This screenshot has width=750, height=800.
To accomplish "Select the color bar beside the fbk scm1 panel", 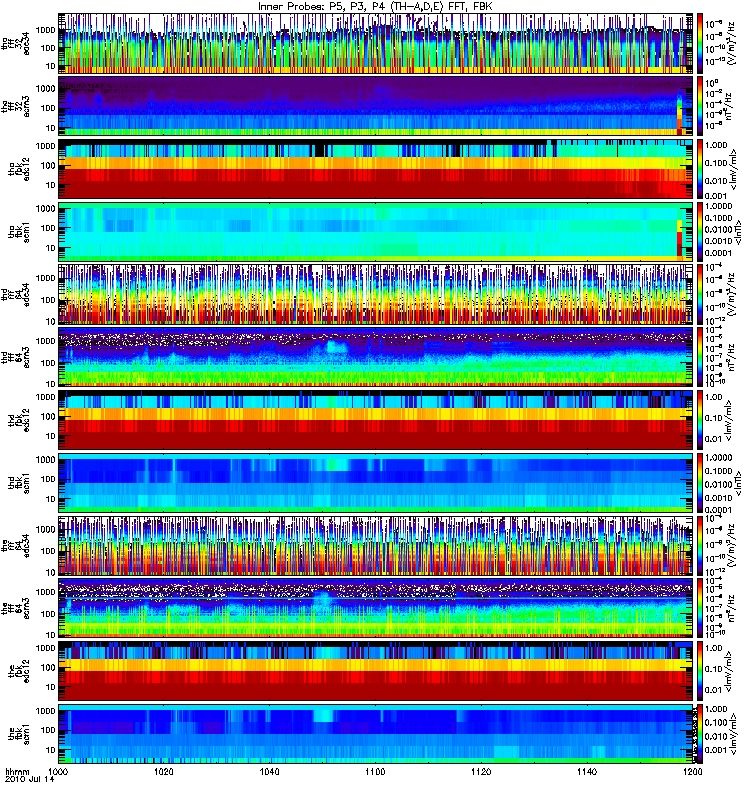I will click(x=699, y=734).
